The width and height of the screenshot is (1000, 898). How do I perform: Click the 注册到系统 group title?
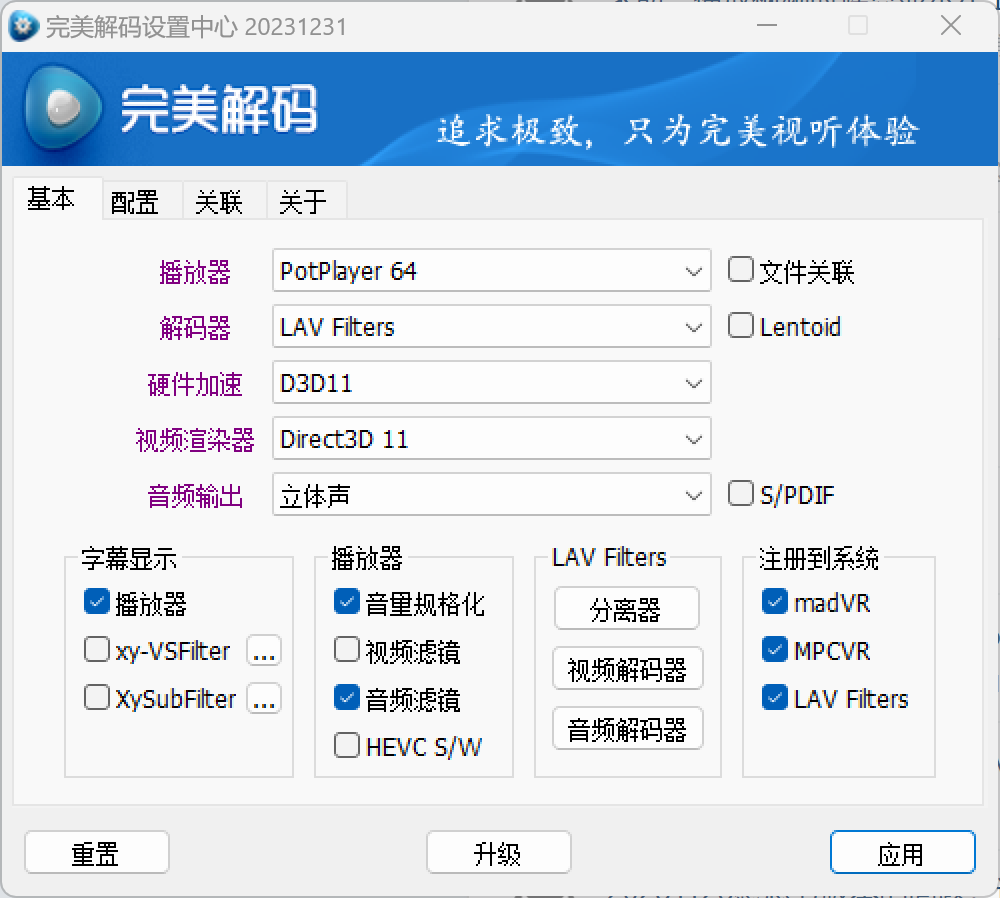pos(819,558)
